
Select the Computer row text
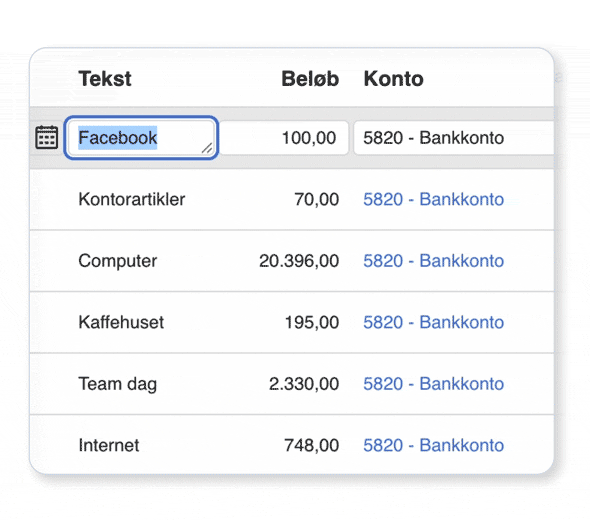pyautogui.click(x=118, y=261)
